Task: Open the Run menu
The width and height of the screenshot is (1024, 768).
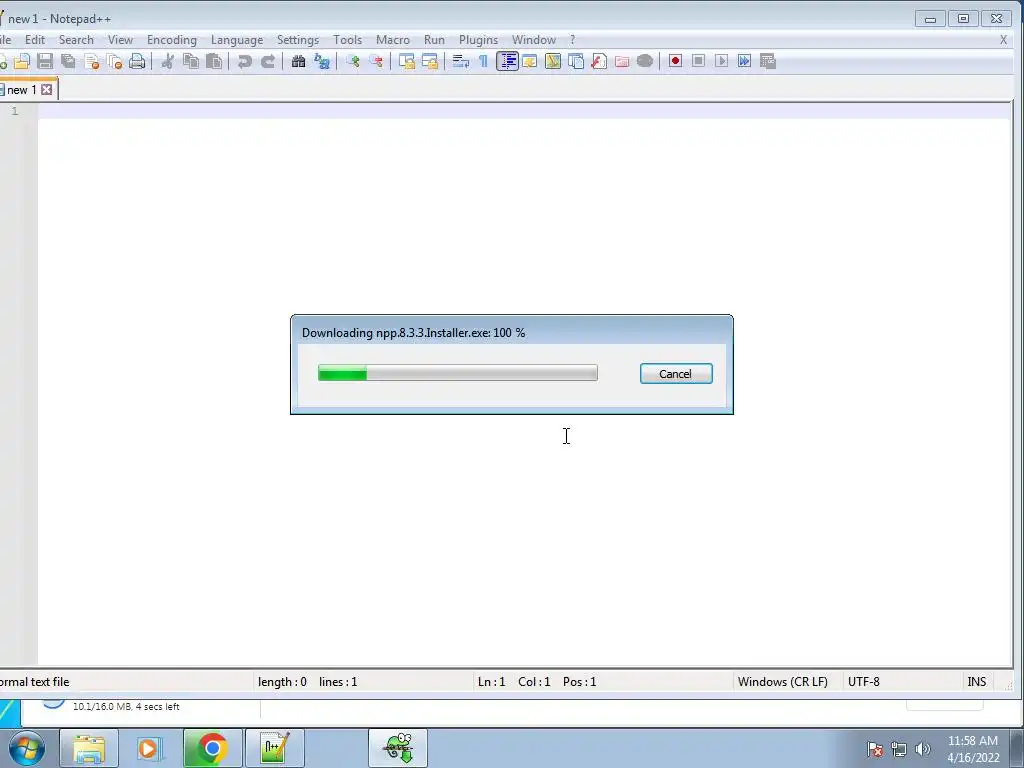Action: coord(434,40)
